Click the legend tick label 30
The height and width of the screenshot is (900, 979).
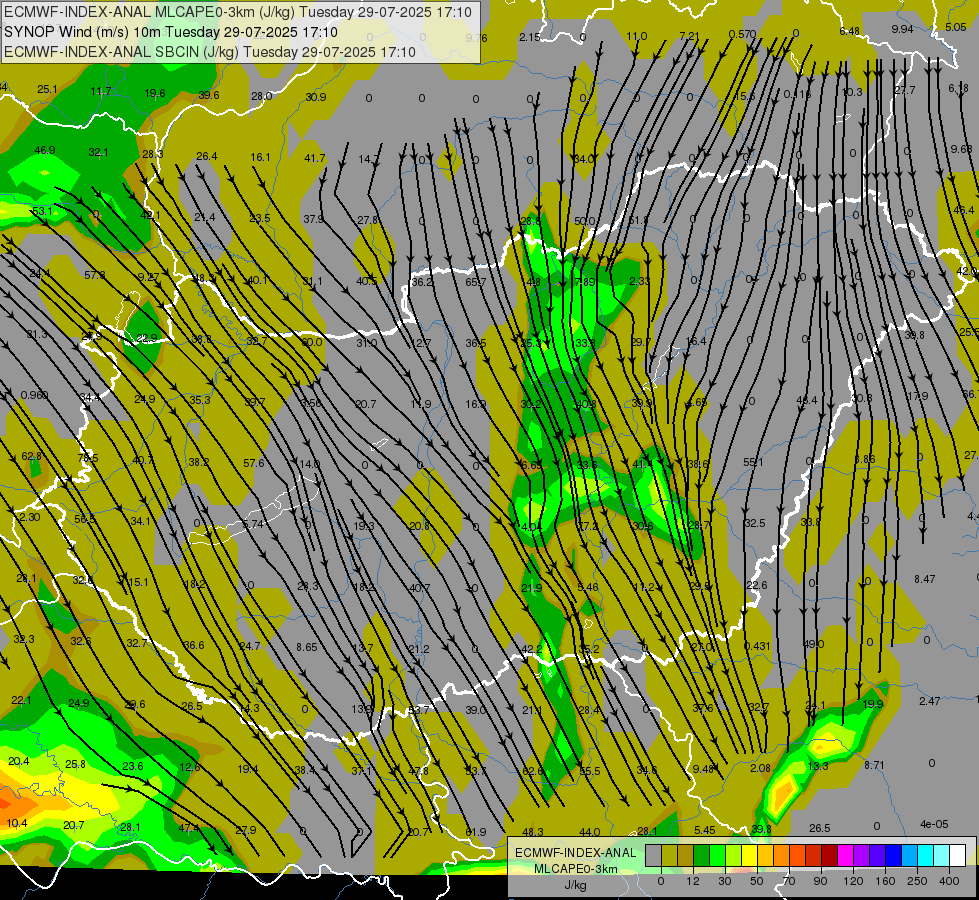coord(725,881)
